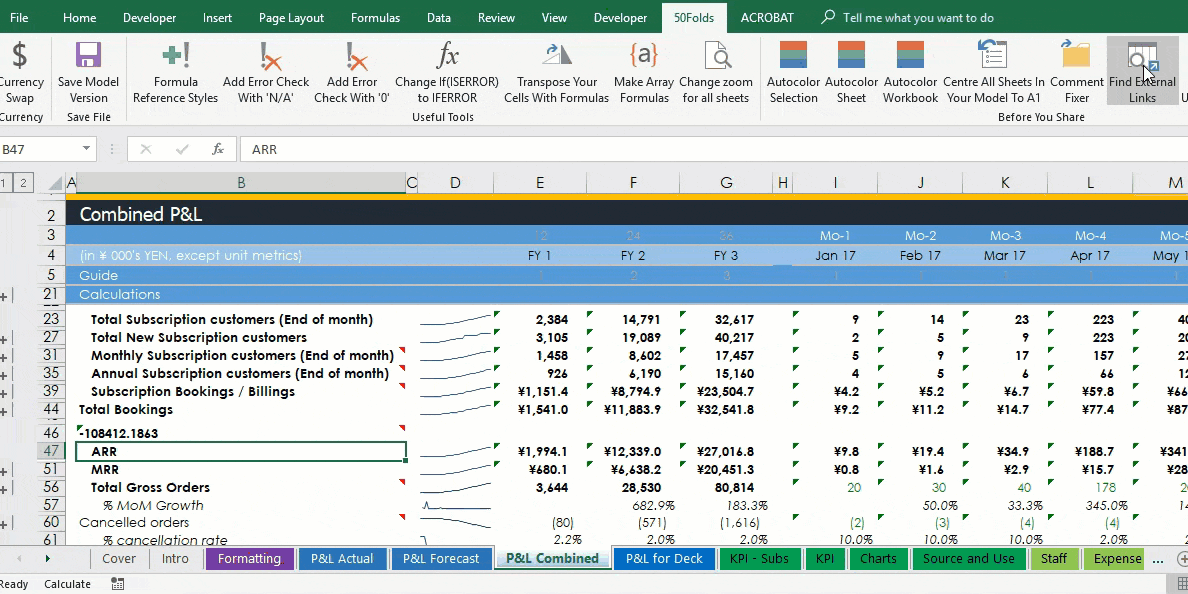The width and height of the screenshot is (1188, 594).
Task: Select the MRR cell
Action: tap(241, 470)
